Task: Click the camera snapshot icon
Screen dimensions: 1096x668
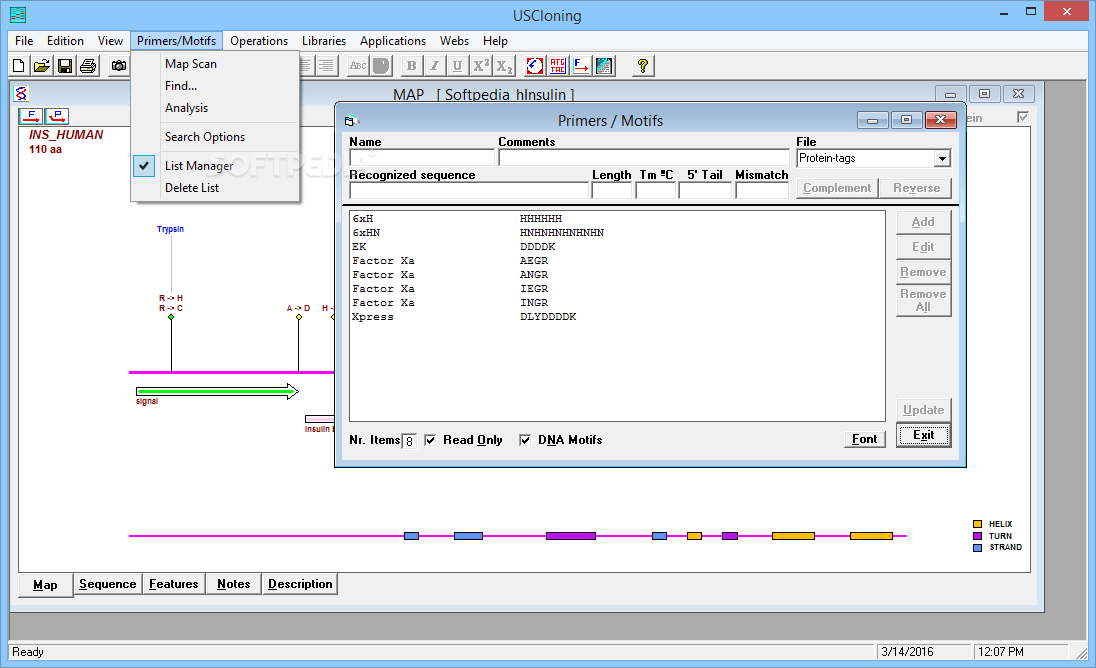Action: click(x=119, y=66)
